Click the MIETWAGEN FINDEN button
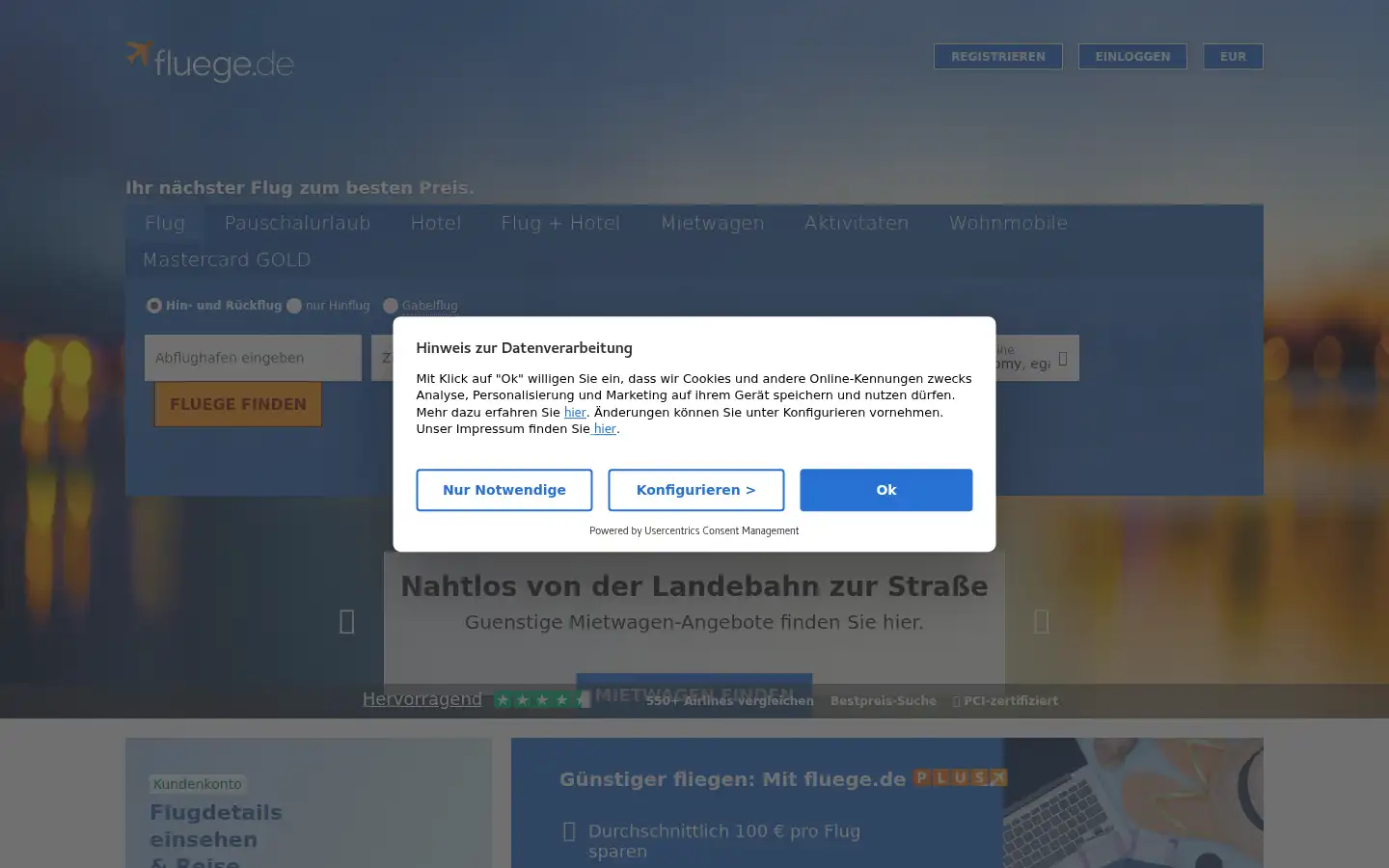This screenshot has height=868, width=1389. pos(694,694)
